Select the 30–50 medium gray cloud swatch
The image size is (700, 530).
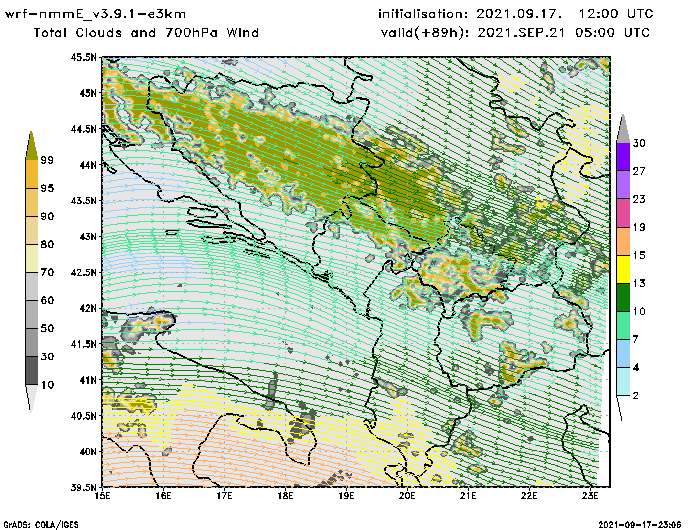[x=31, y=342]
